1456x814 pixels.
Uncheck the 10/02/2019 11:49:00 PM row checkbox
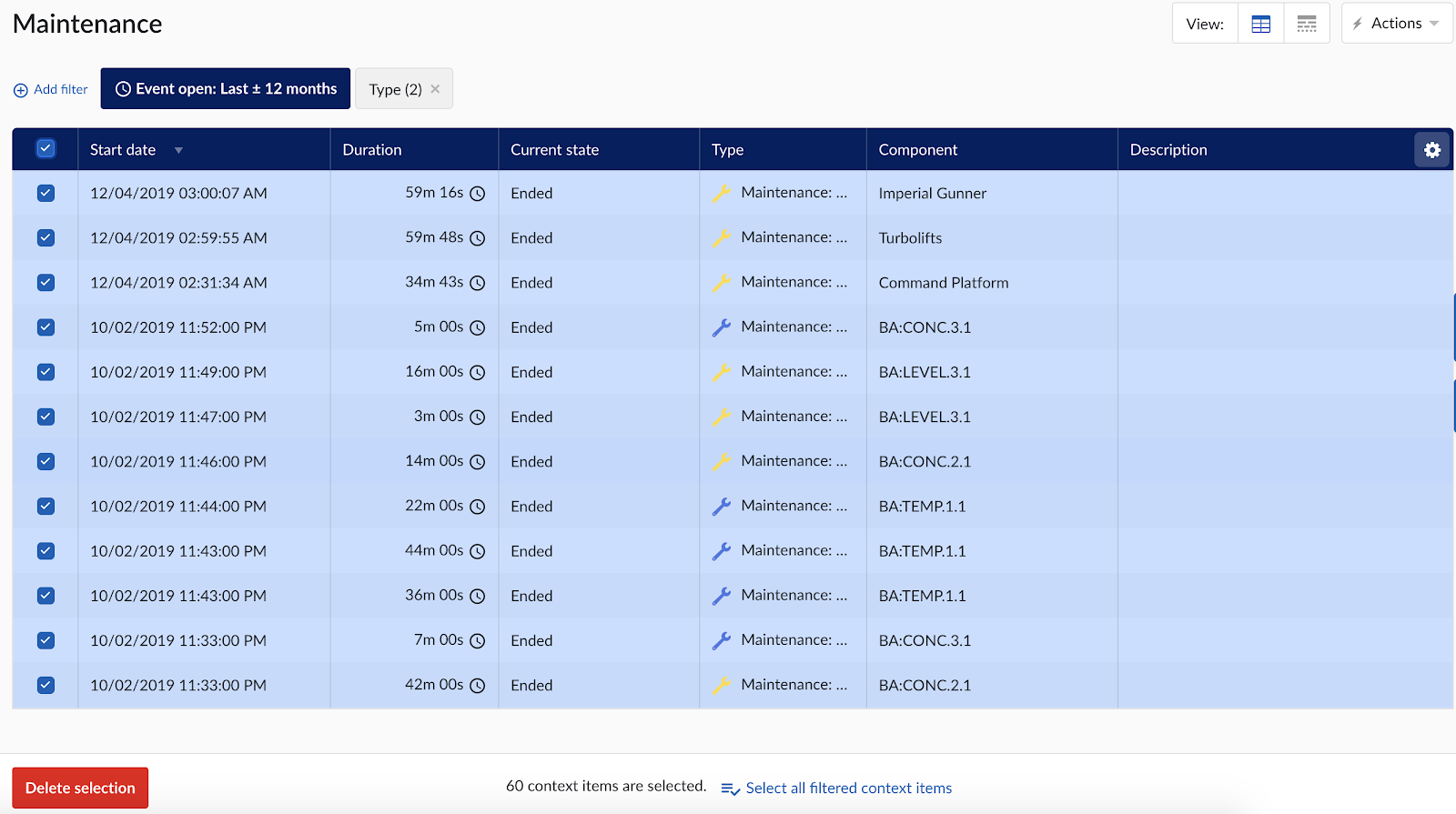point(45,372)
